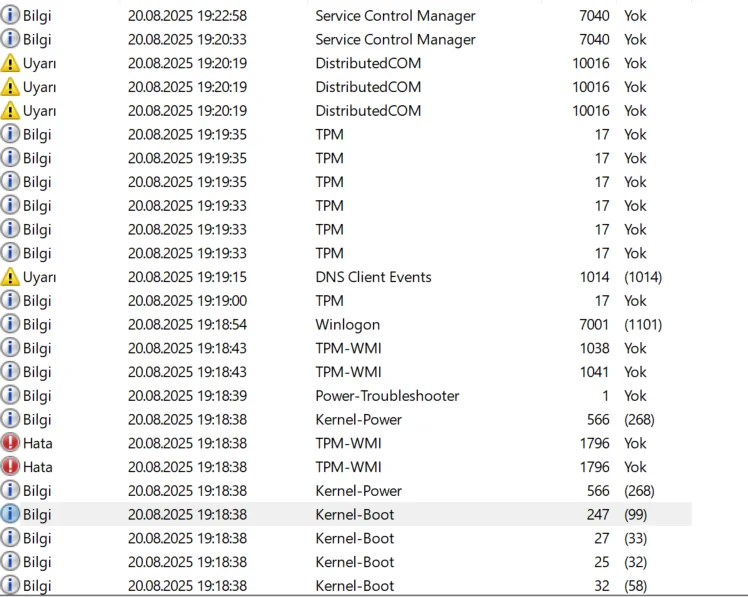Click event ID 7001 in the list
Viewport: 748px width, 597px height.
click(594, 325)
